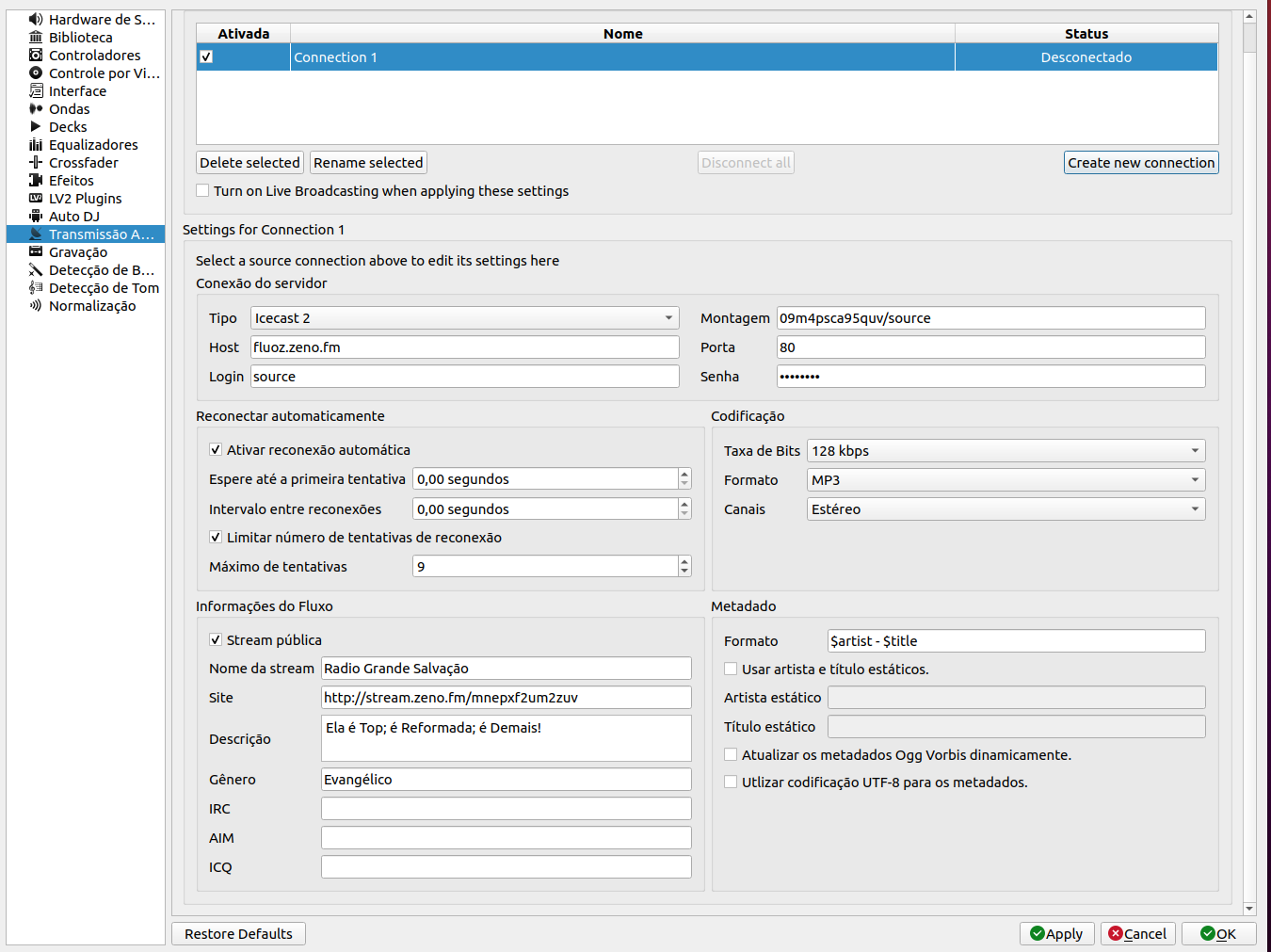
Task: Click the Montagem mount input field
Action: pyautogui.click(x=991, y=318)
